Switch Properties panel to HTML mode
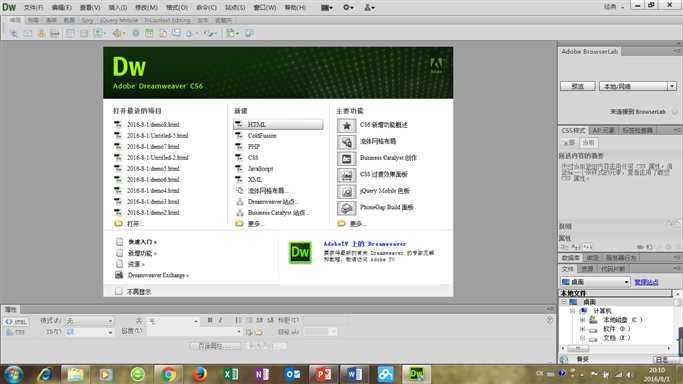683x384 pixels. point(16,322)
